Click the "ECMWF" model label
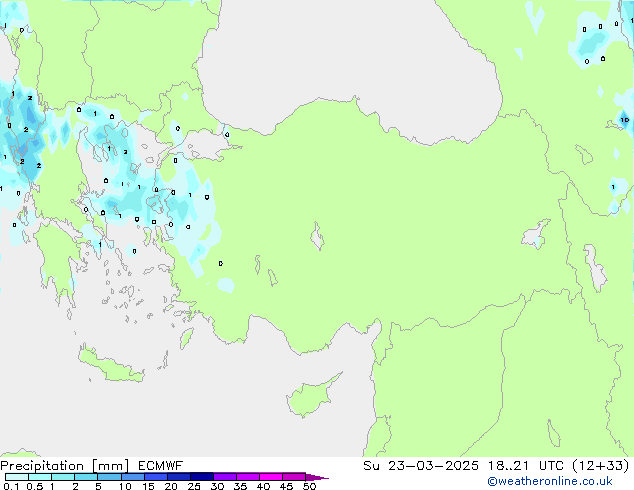 coord(160,466)
